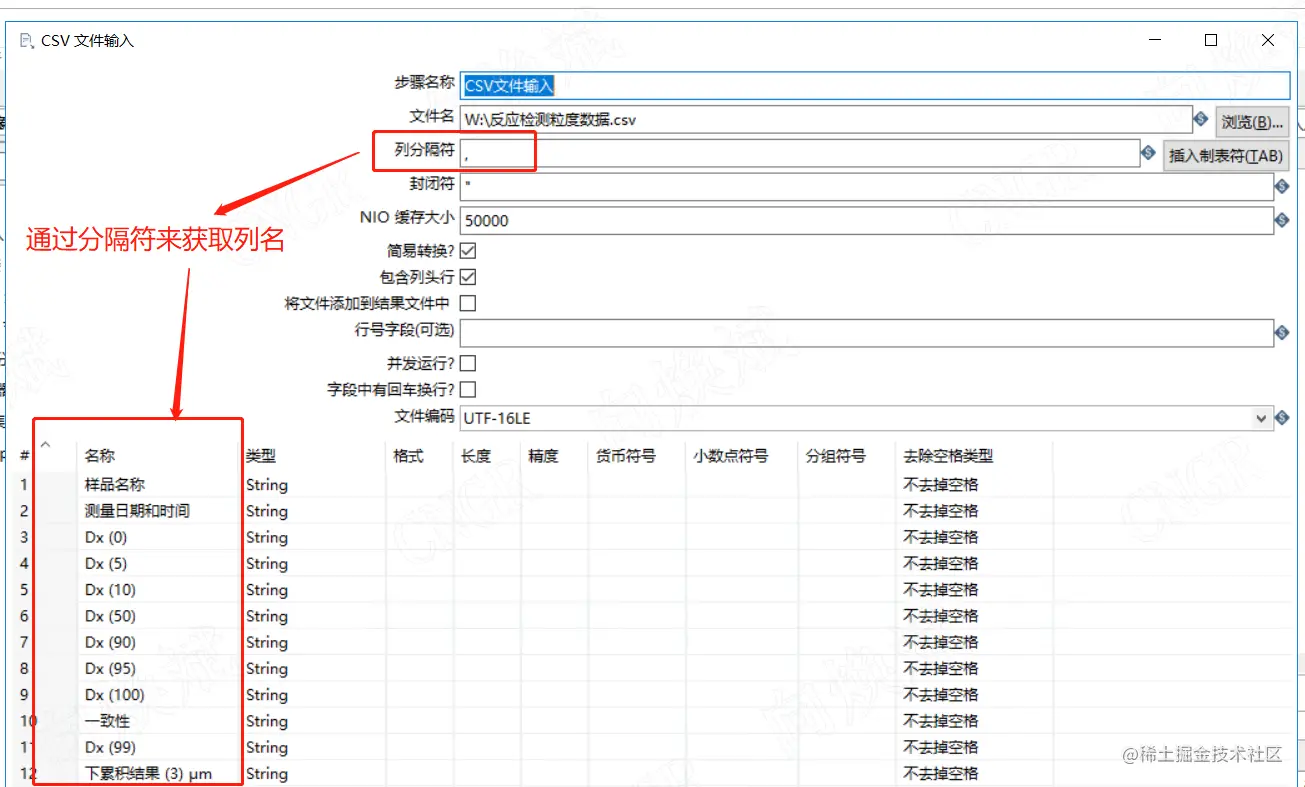Select the 样品名称 field name cell
Image resolution: width=1305 pixels, height=787 pixels.
click(x=160, y=485)
